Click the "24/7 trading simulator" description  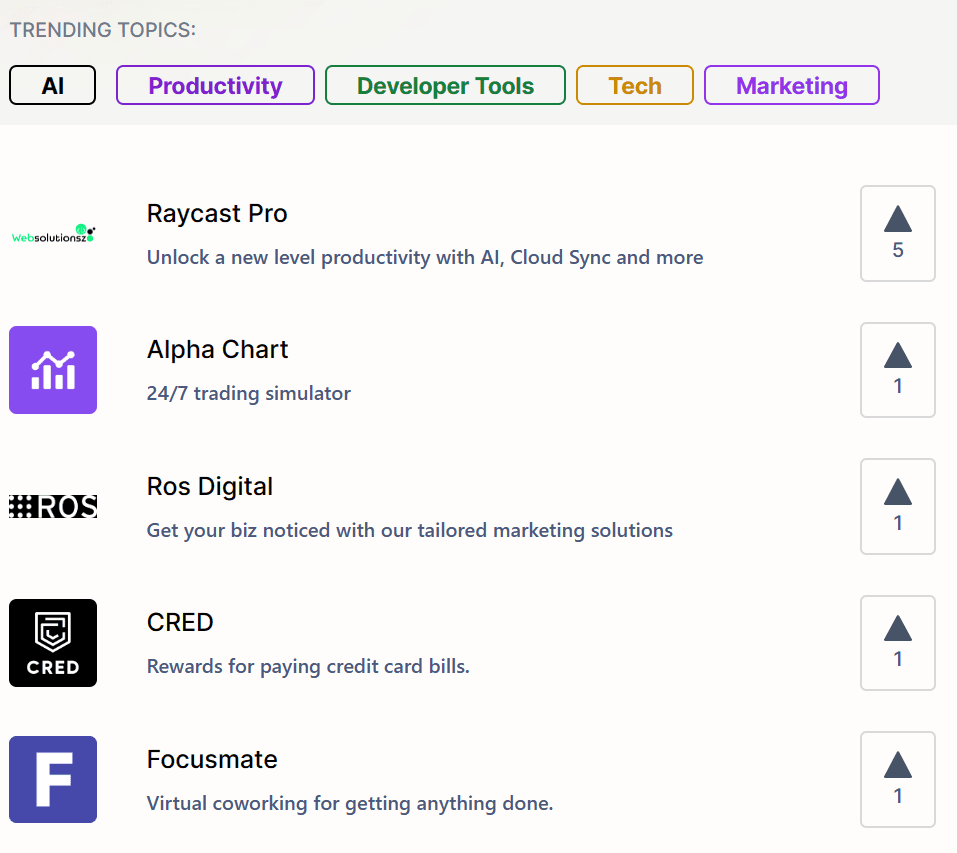click(249, 394)
